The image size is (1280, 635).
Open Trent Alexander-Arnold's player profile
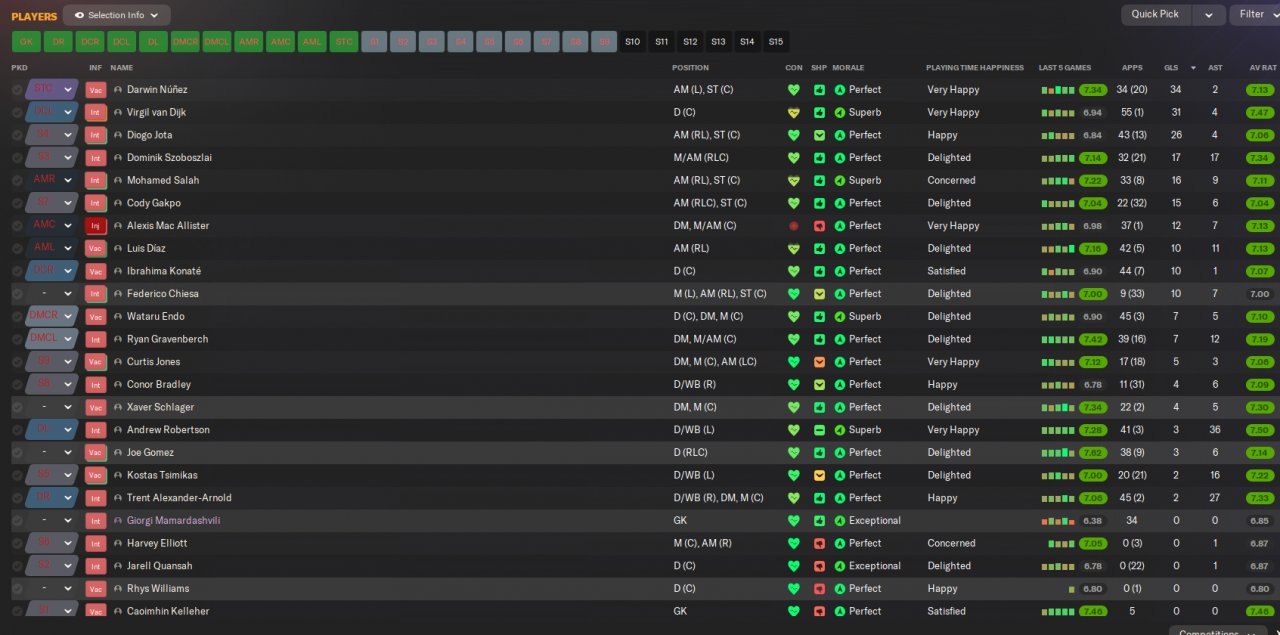click(179, 498)
